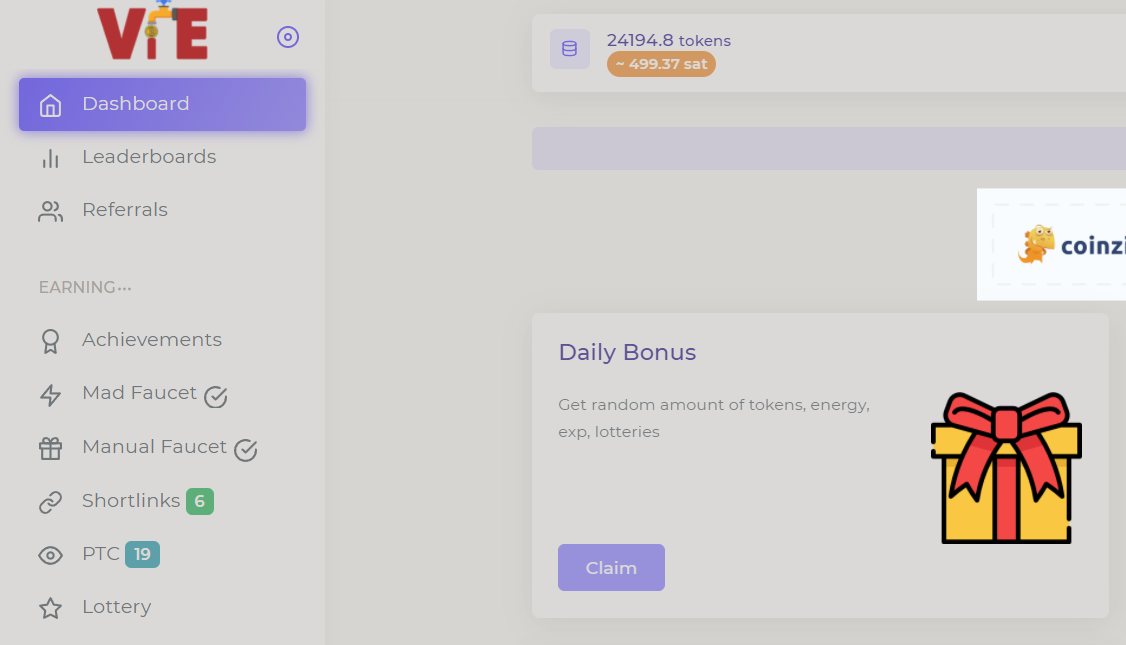Toggle the sidebar pin circle button

click(x=288, y=37)
